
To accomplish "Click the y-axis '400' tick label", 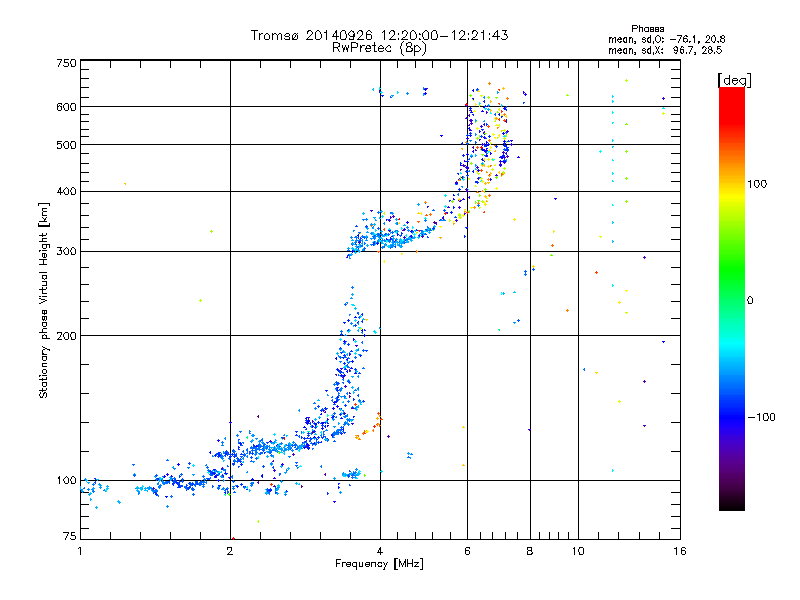I will click(66, 192).
